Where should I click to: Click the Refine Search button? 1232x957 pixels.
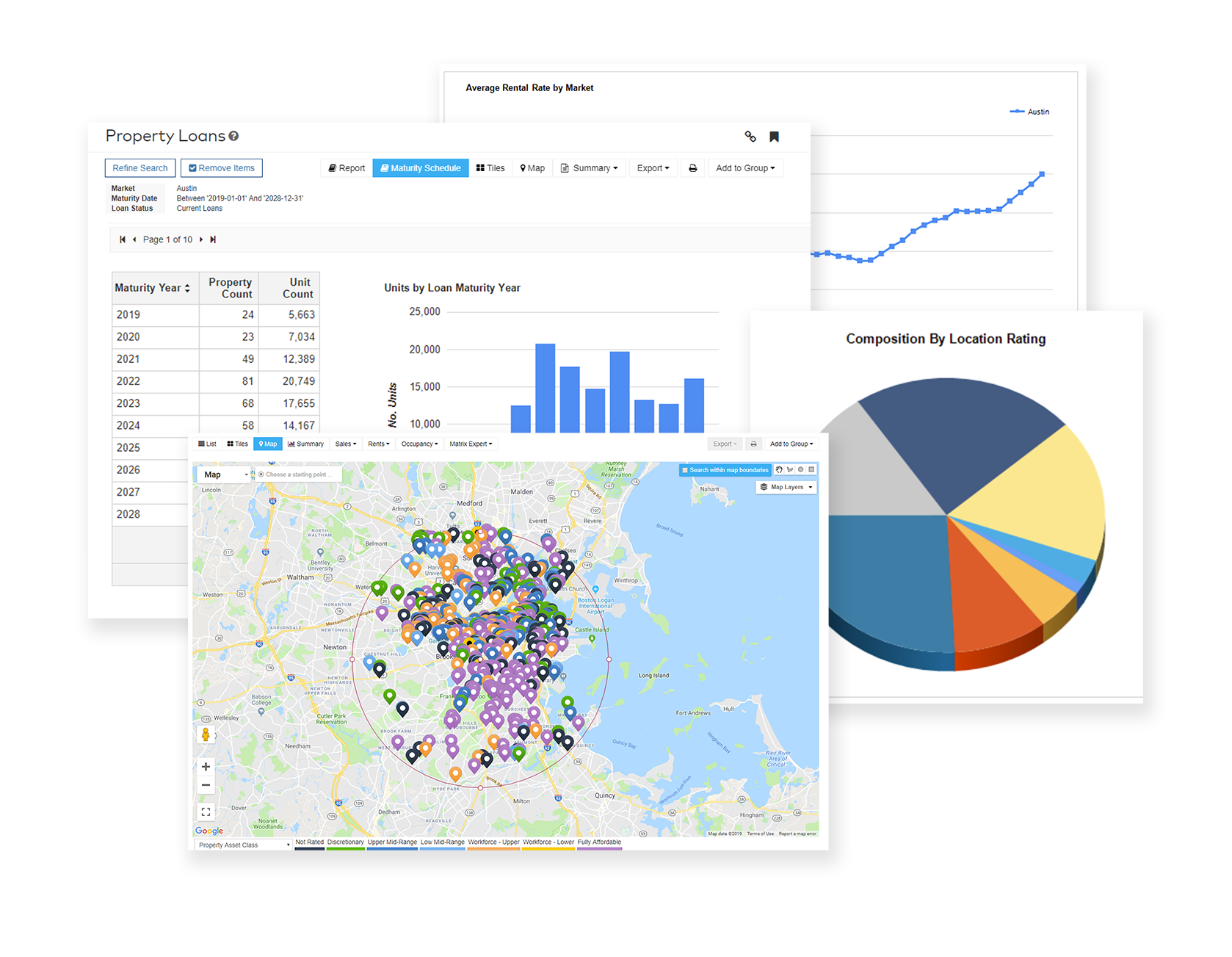(x=139, y=167)
